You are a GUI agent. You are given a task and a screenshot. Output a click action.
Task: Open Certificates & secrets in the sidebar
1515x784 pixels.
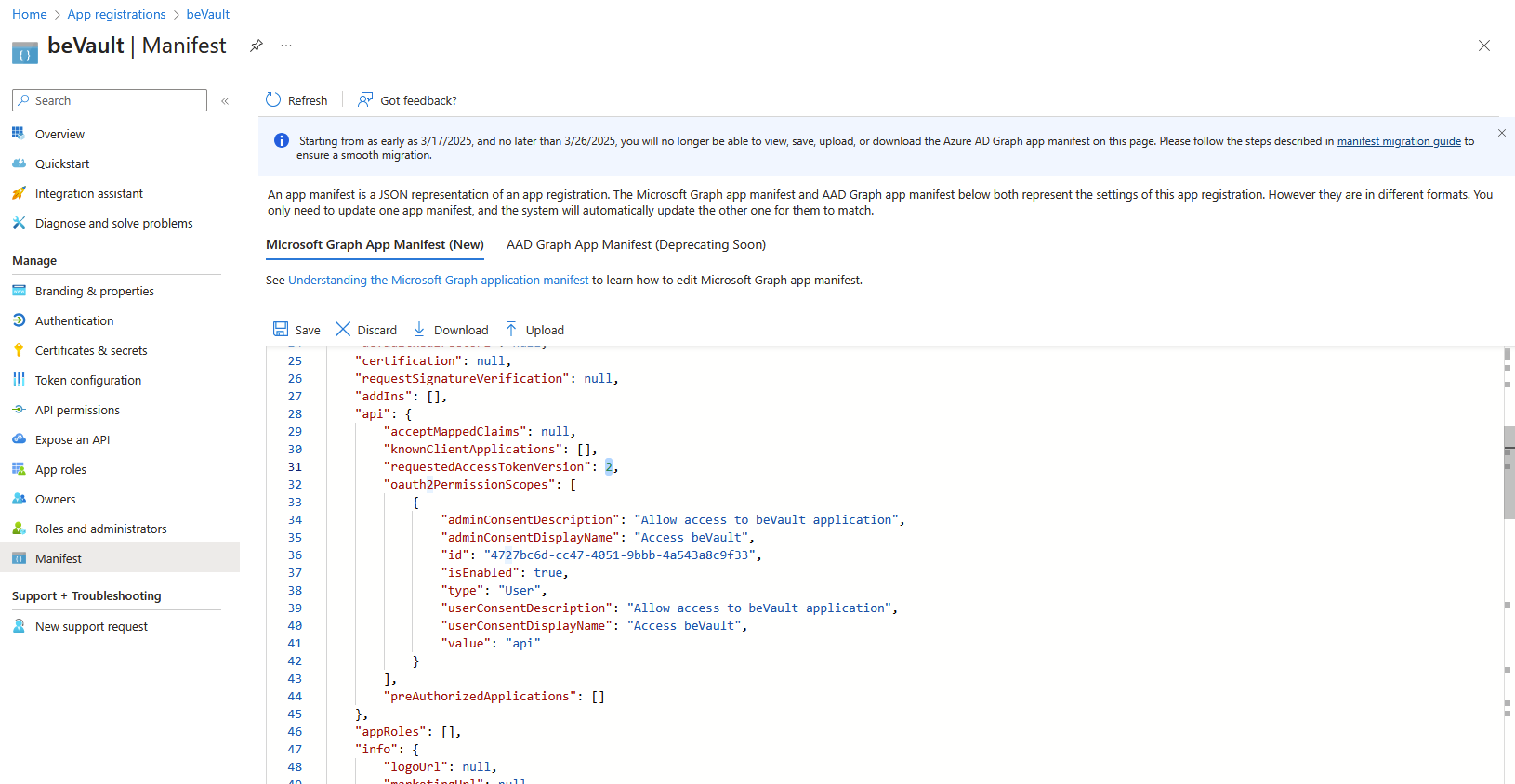pos(91,350)
